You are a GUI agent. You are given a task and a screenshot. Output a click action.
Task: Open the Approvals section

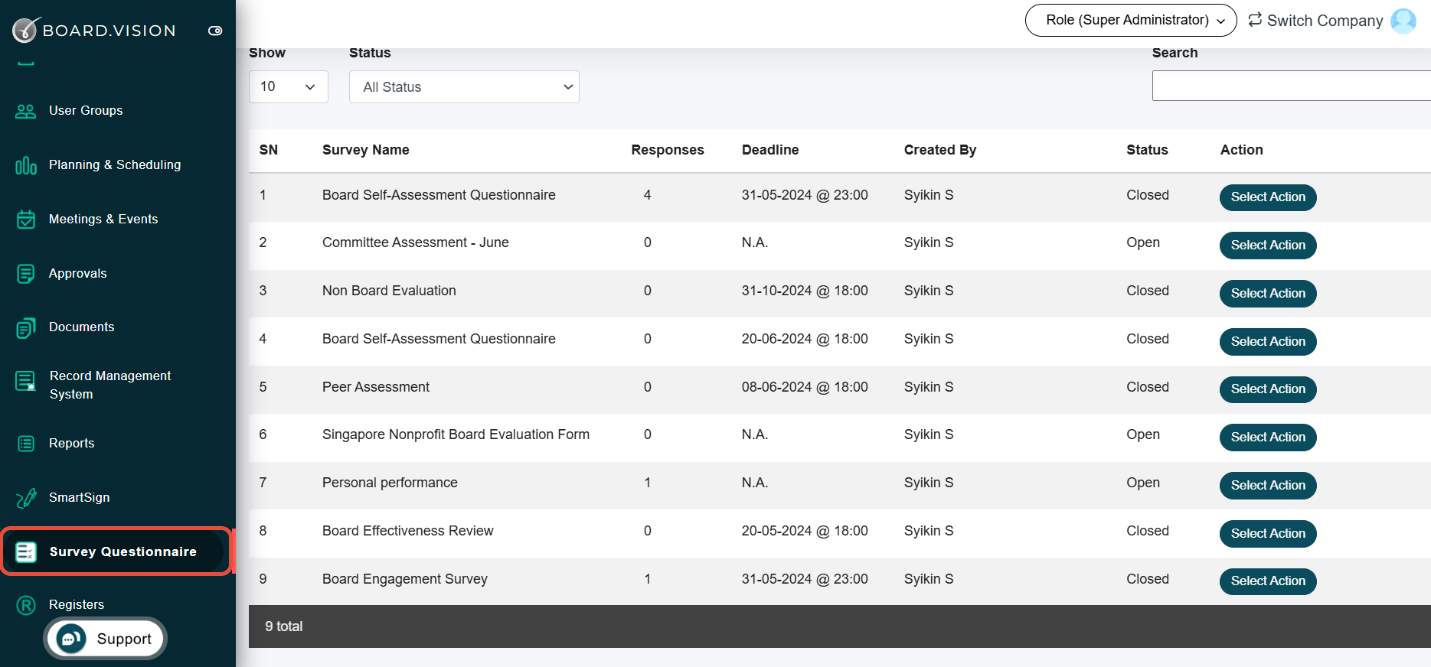click(x=78, y=273)
